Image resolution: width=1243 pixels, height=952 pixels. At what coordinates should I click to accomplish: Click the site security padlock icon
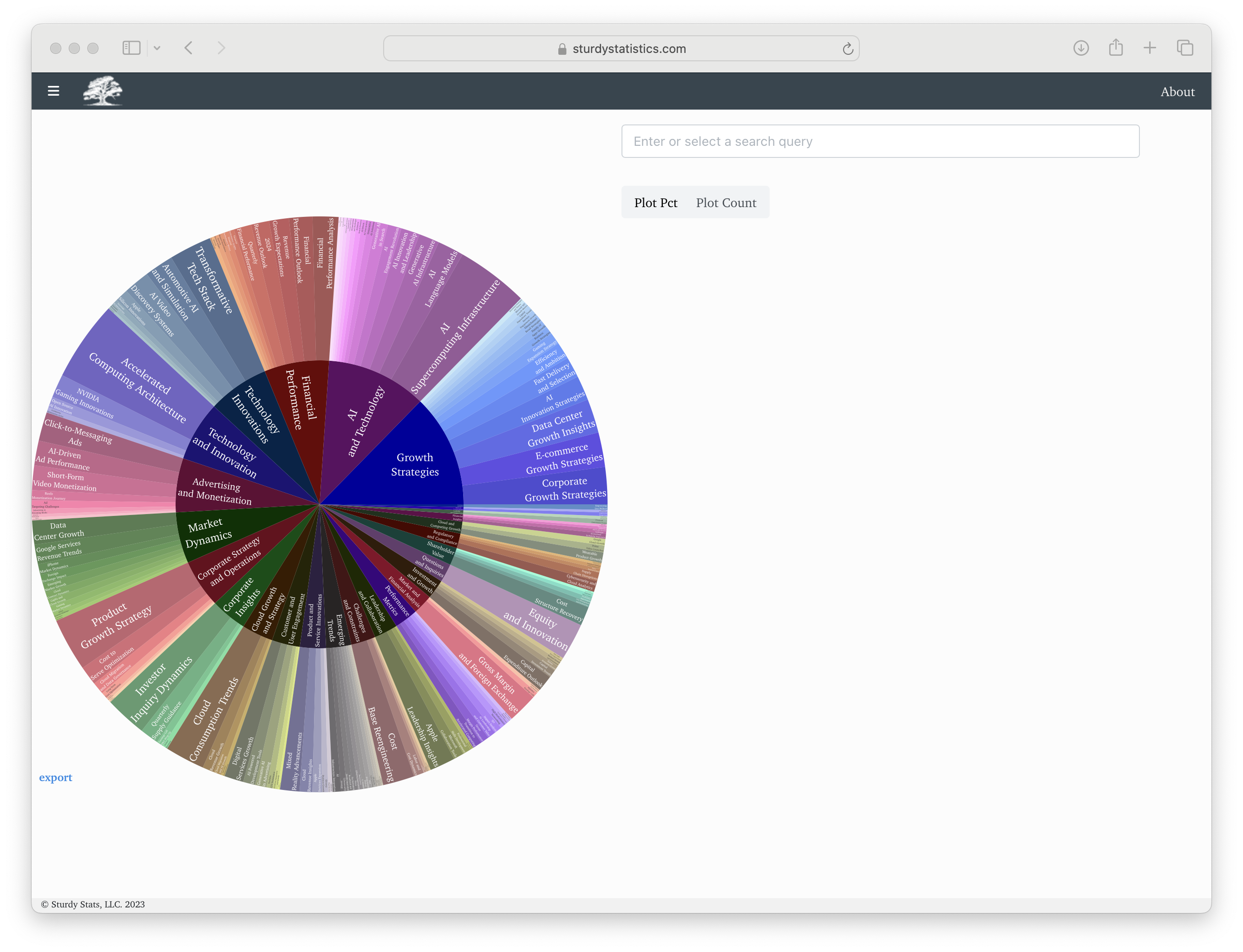point(561,49)
